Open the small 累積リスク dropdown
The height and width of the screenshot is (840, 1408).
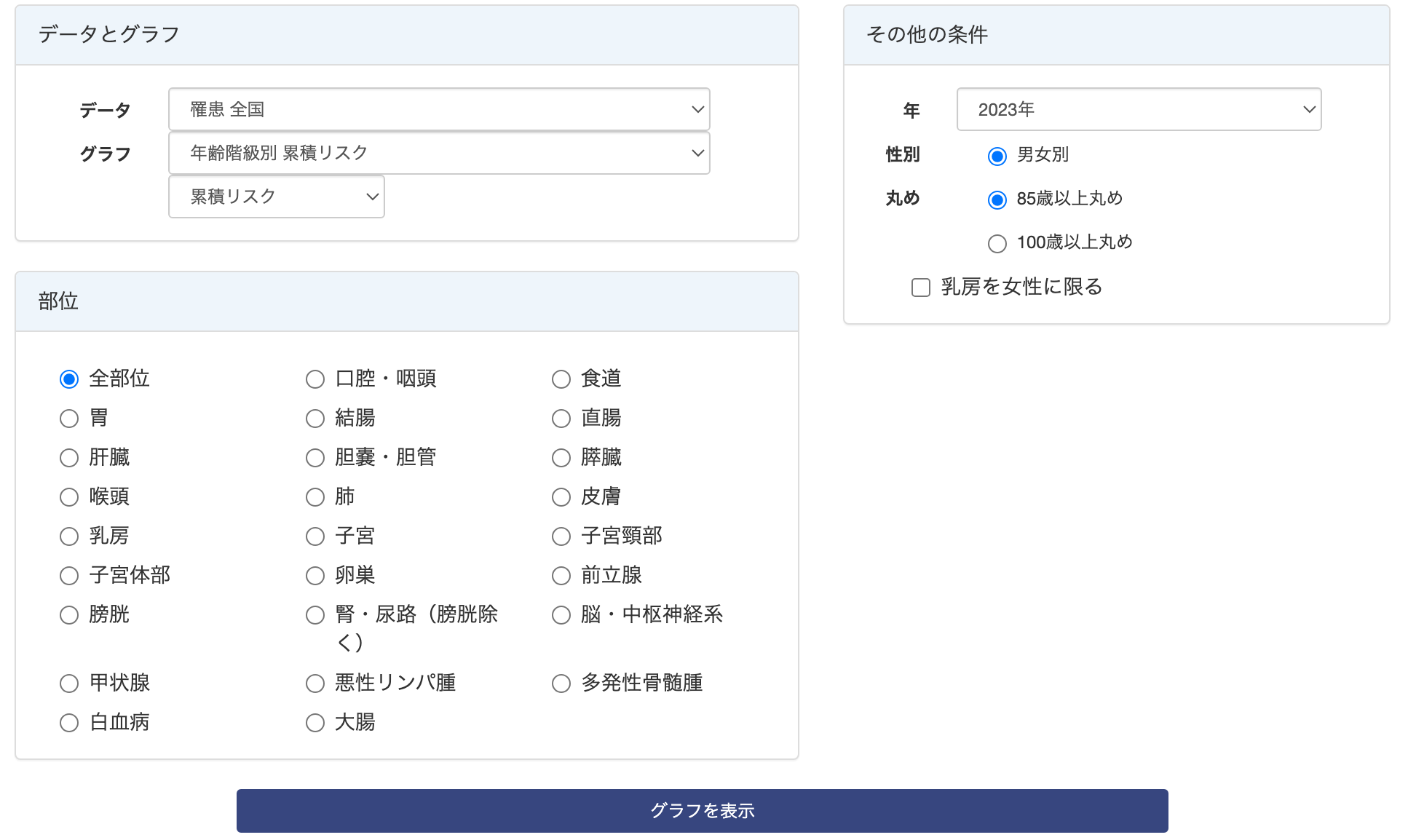pos(277,197)
